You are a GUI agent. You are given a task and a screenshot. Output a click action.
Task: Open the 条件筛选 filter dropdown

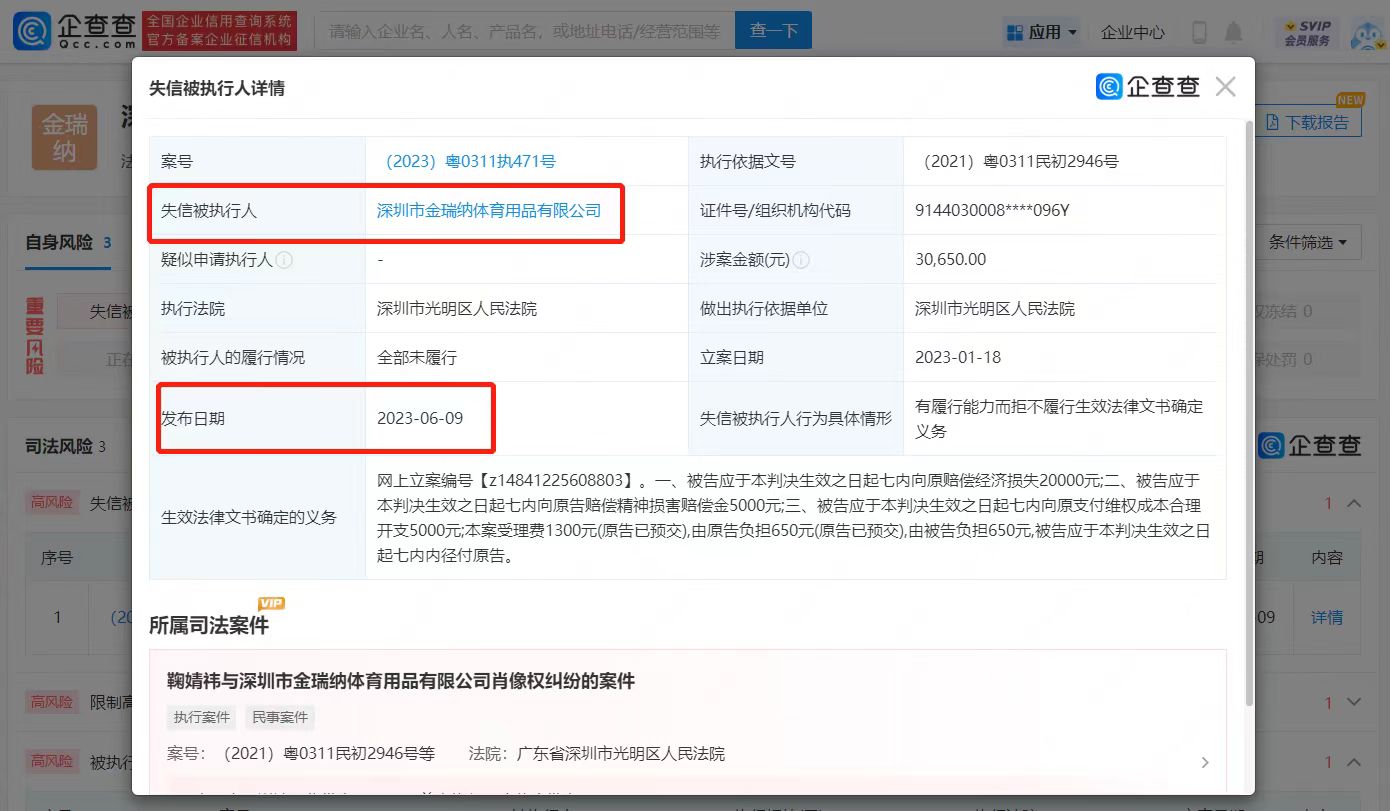pyautogui.click(x=1308, y=242)
